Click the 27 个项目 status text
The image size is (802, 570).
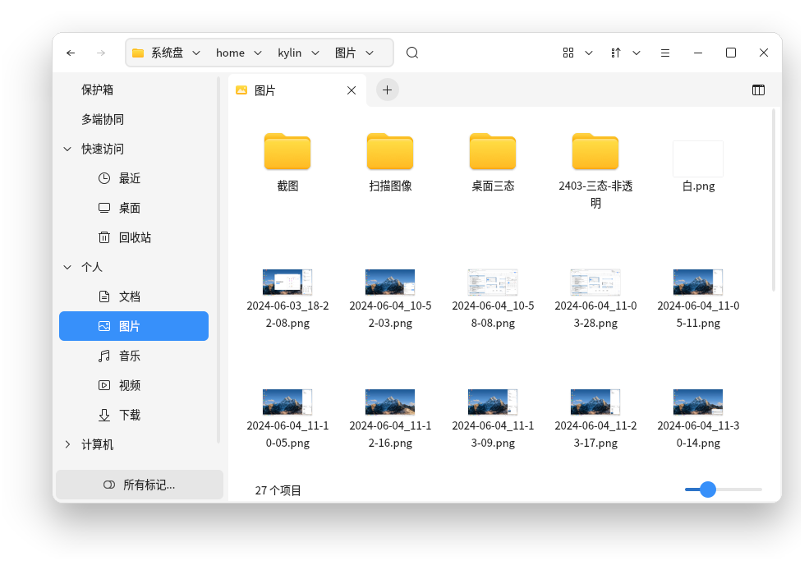pos(278,490)
